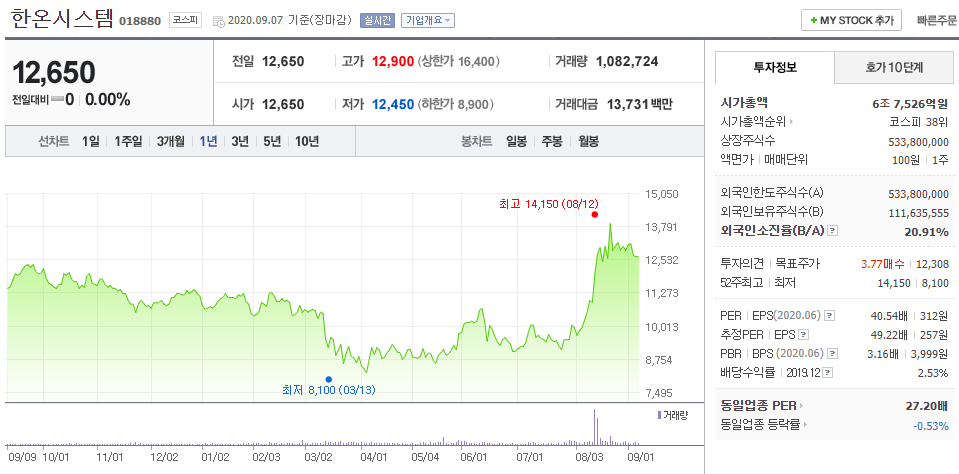This screenshot has width=959, height=474.
Task: Click help icon next to PER EPS(2020.06)
Action: [829, 316]
